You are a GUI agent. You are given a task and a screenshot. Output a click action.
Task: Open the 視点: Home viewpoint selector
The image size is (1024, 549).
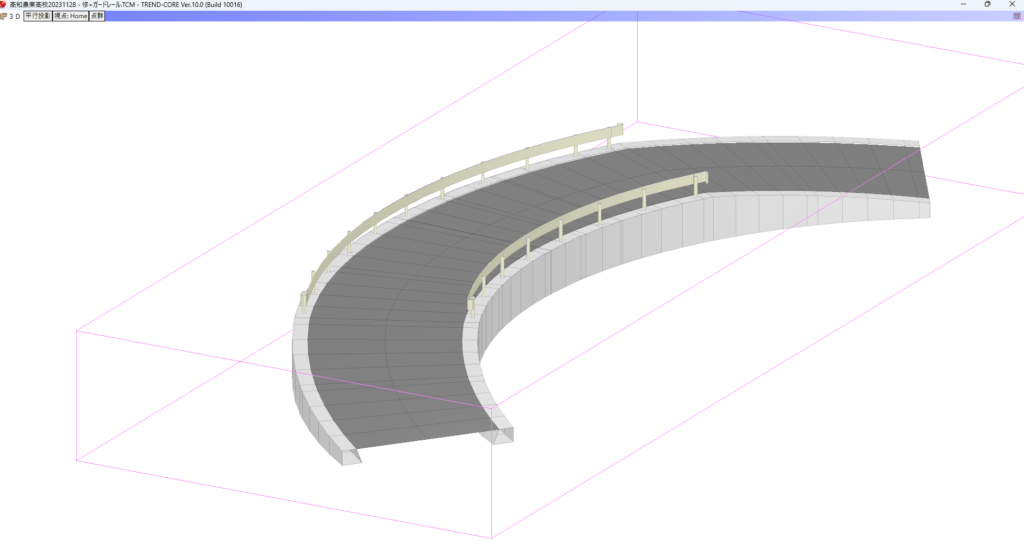pyautogui.click(x=70, y=16)
